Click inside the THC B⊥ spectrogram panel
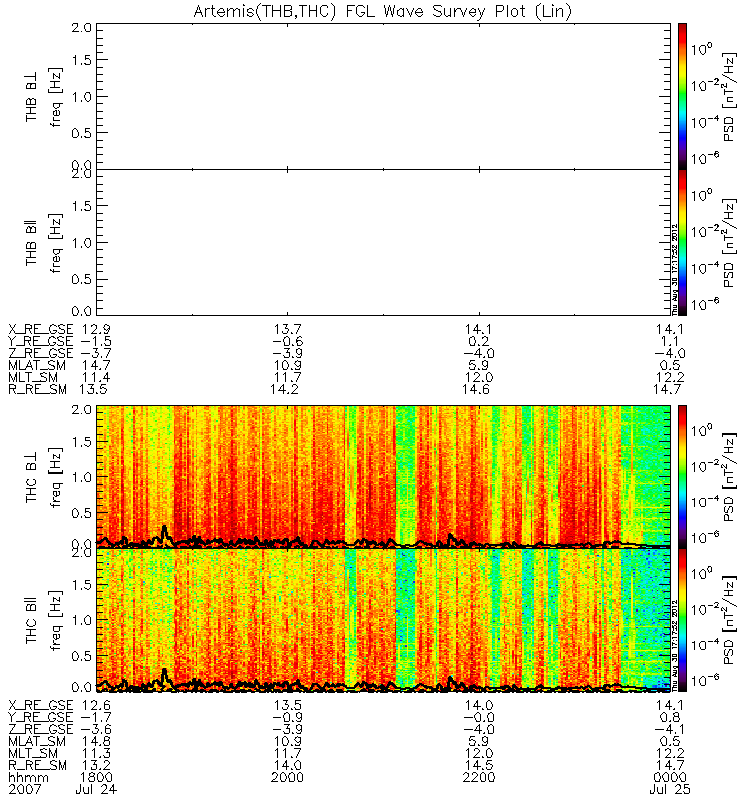The image size is (750, 800). pyautogui.click(x=383, y=477)
